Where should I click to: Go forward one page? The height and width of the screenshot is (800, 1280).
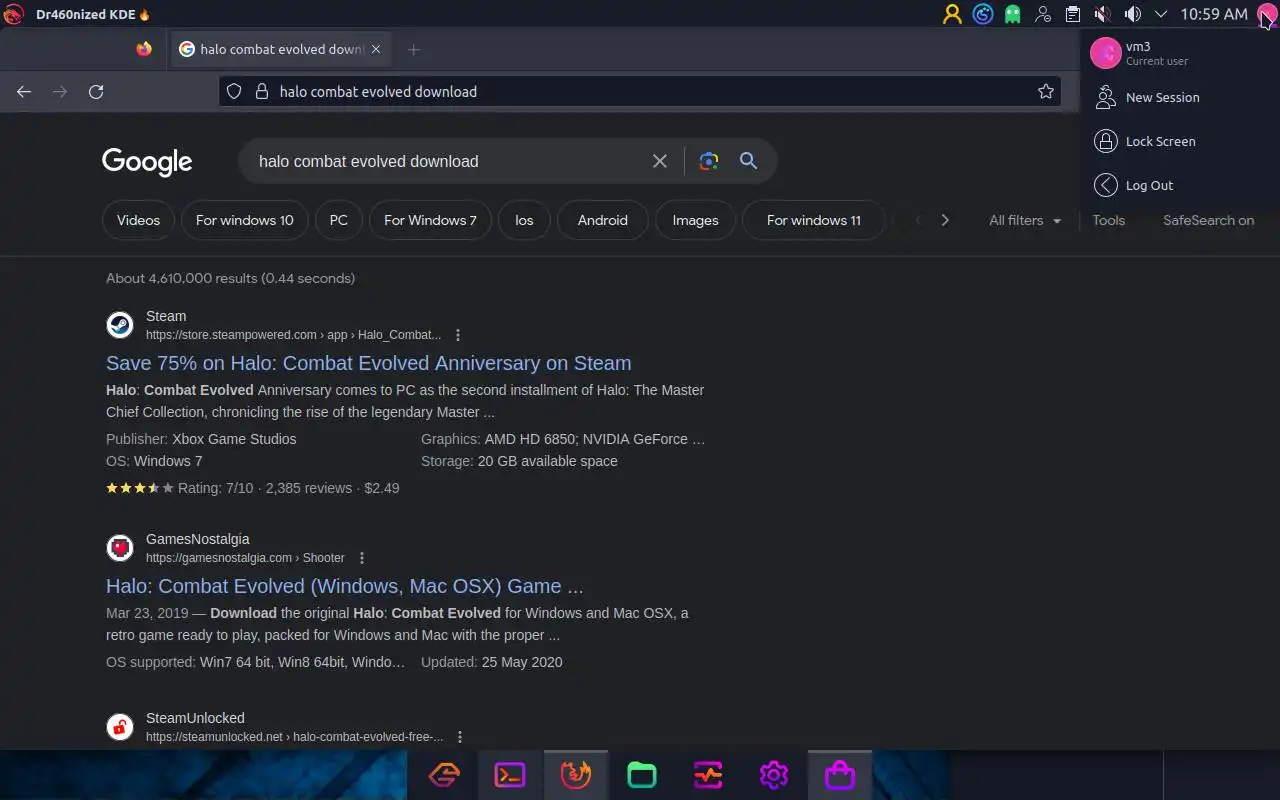60,92
